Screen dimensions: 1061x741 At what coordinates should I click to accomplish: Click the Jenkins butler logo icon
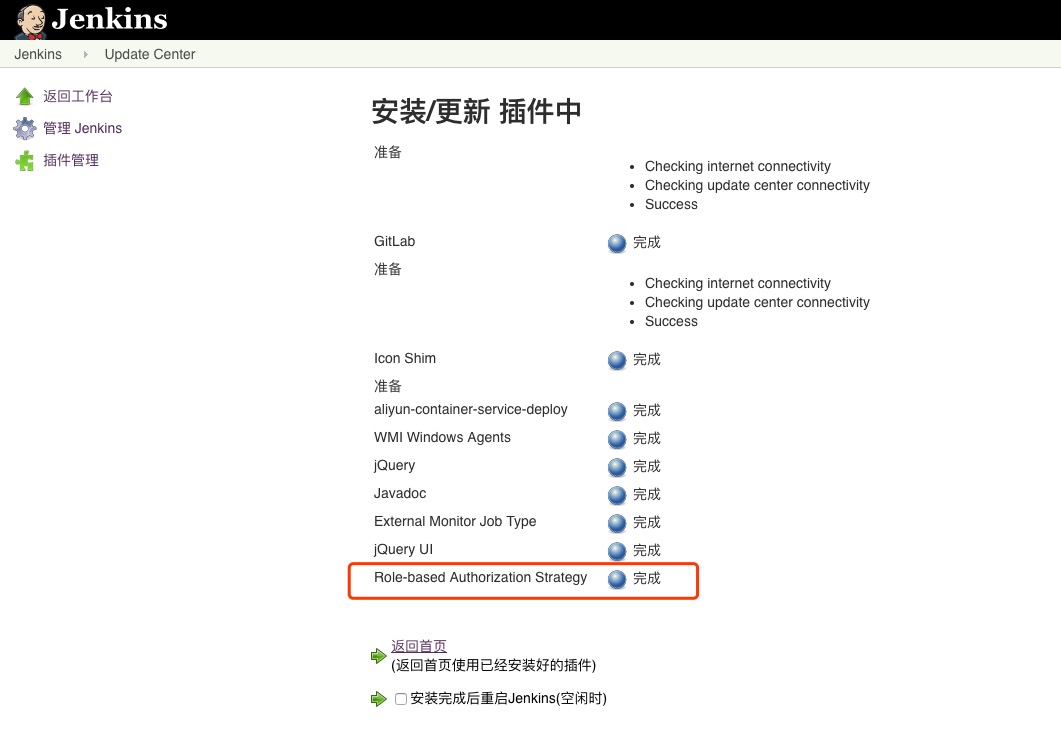pyautogui.click(x=31, y=20)
